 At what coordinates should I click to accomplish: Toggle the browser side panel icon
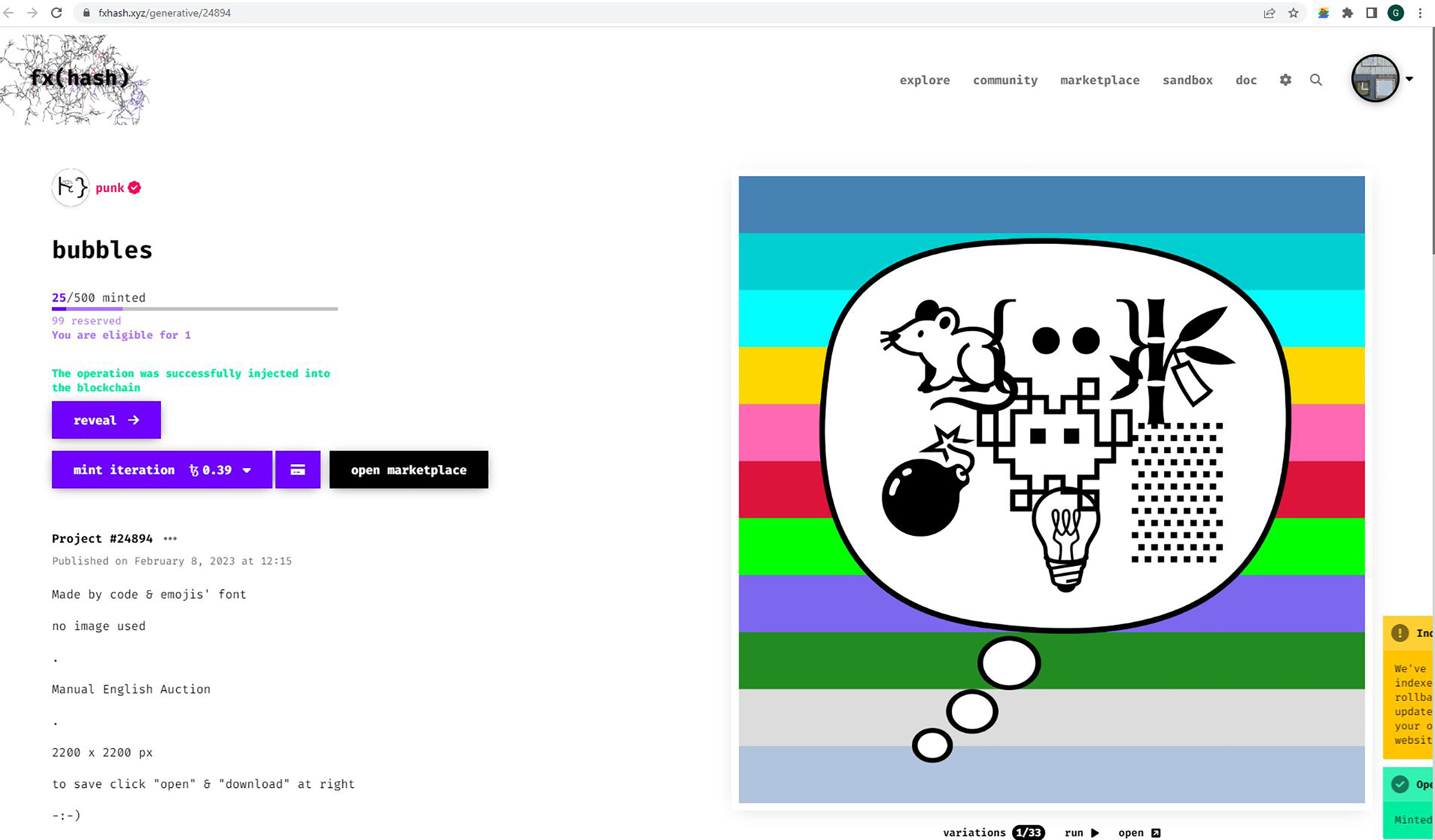pyautogui.click(x=1371, y=12)
